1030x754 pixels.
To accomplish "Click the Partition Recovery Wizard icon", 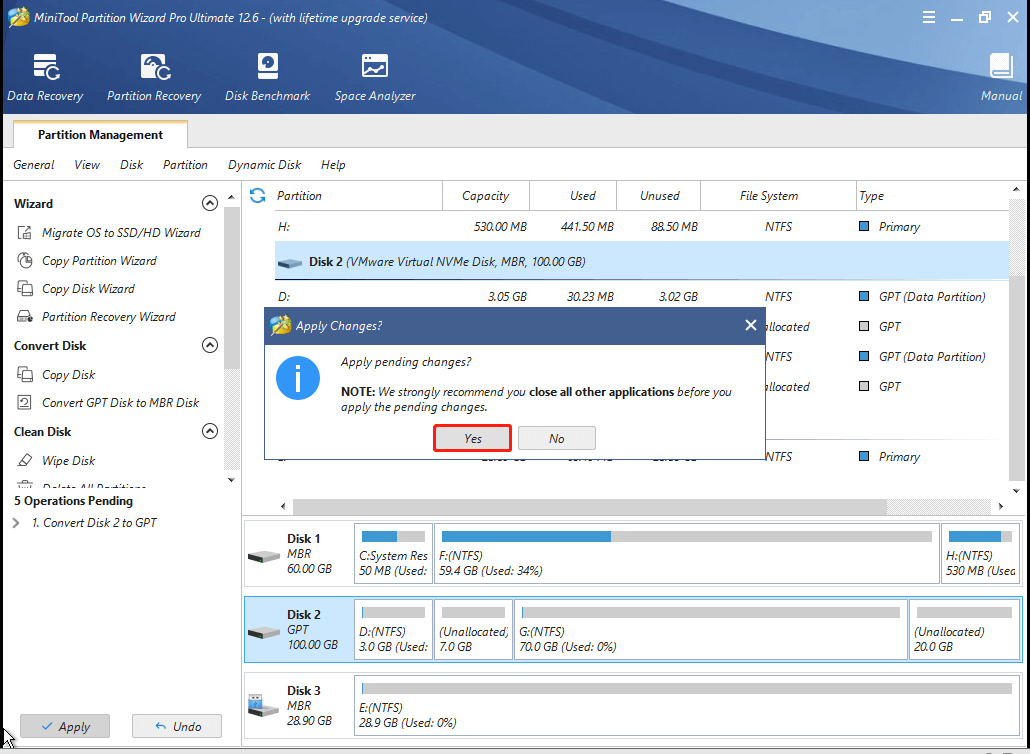I will pos(24,317).
